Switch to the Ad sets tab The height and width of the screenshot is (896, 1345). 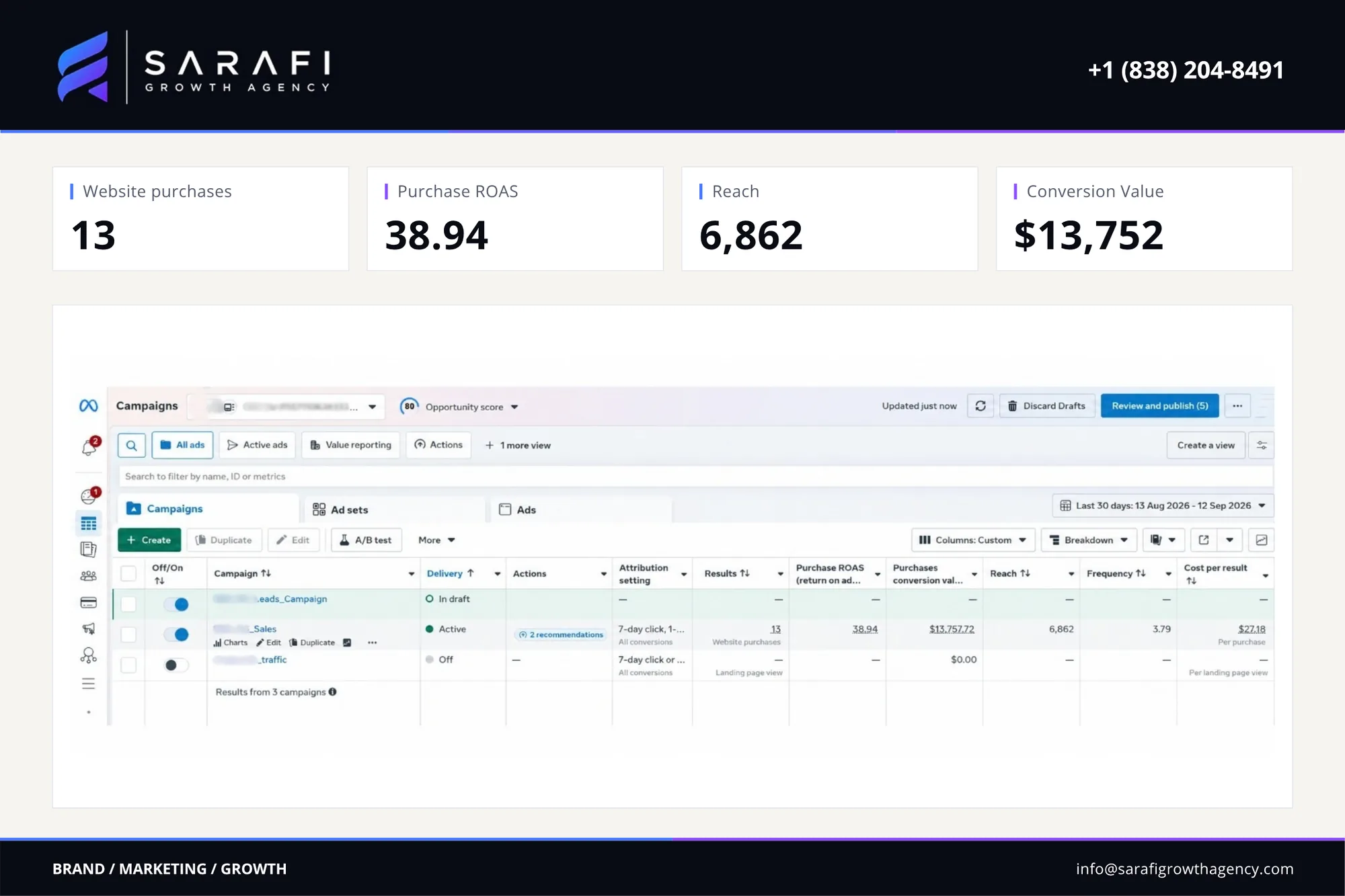(x=395, y=510)
